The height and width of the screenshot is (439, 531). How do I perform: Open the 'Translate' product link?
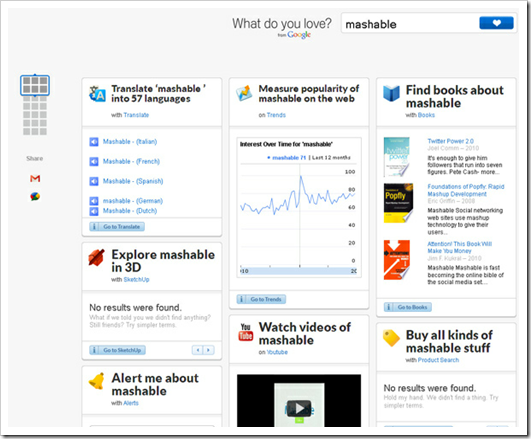tap(136, 115)
